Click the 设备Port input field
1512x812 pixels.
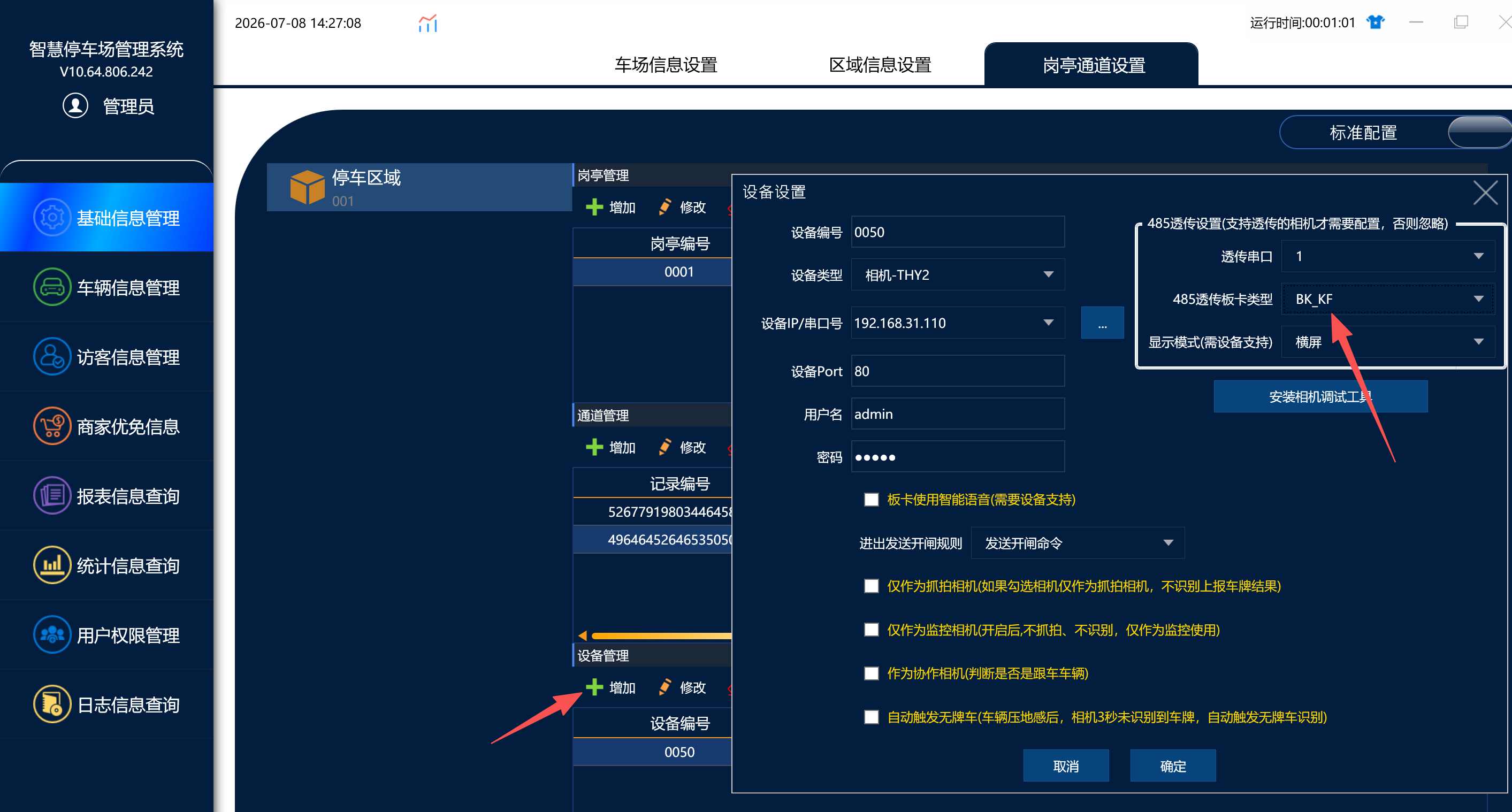957,371
